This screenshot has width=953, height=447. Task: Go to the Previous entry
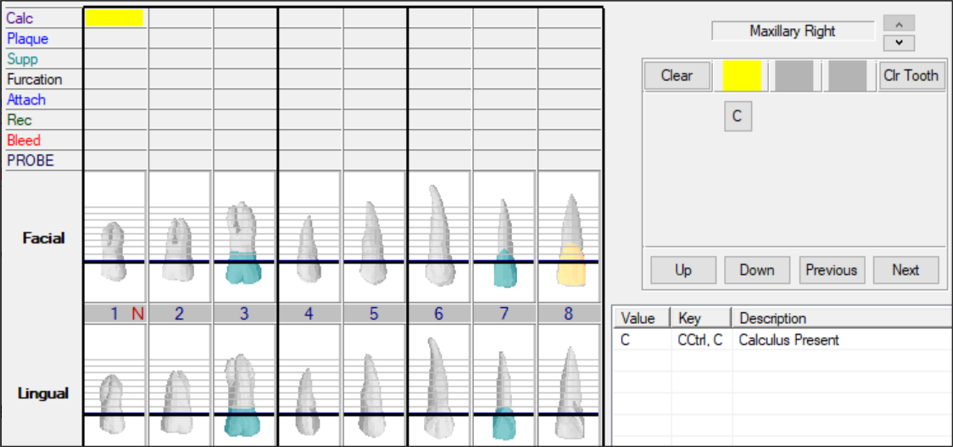coord(831,270)
